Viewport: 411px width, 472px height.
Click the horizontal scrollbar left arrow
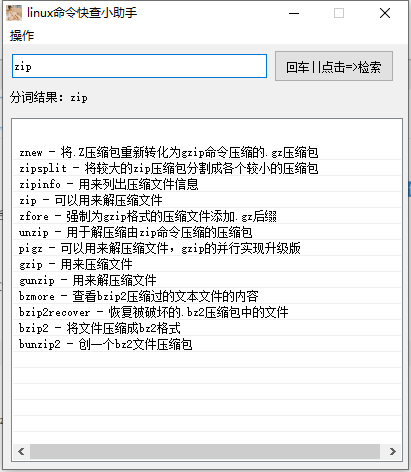(21, 451)
